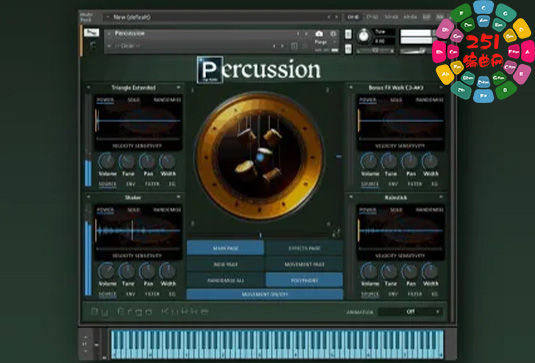Click the instrument pan slider below Tune
Viewport: 535px width, 363px height.
(375, 51)
